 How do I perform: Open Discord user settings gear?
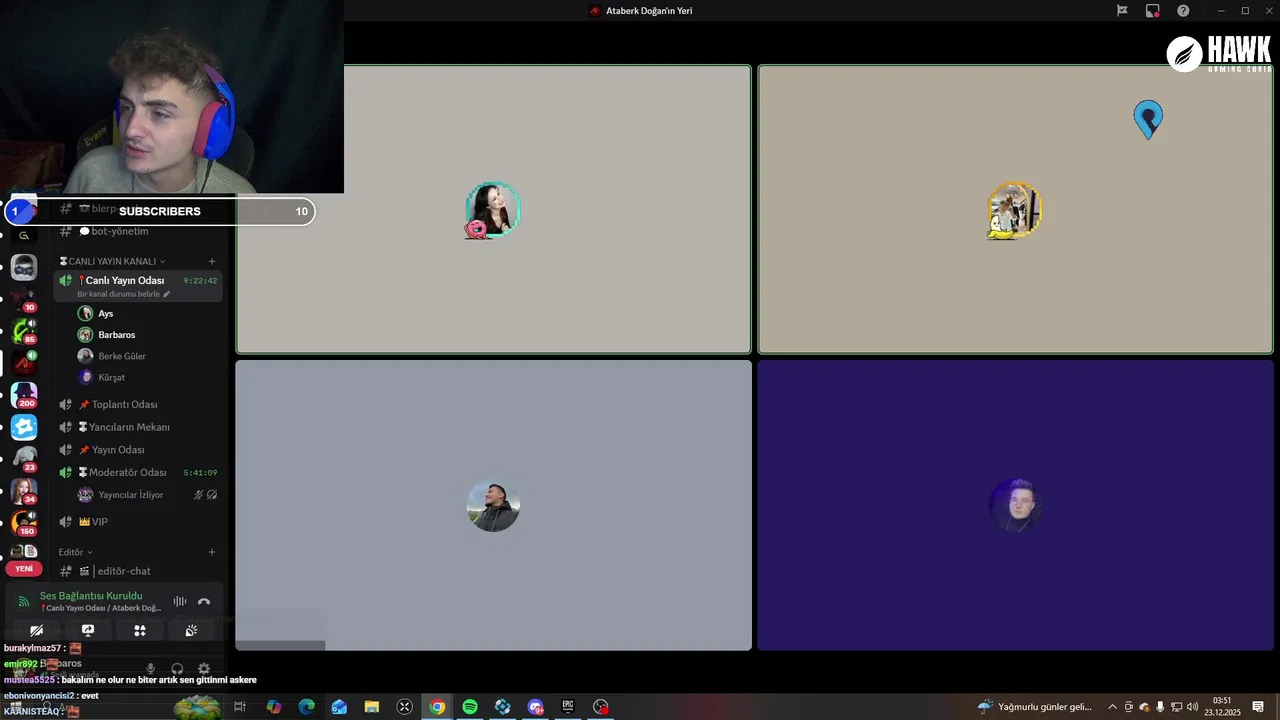coord(204,669)
